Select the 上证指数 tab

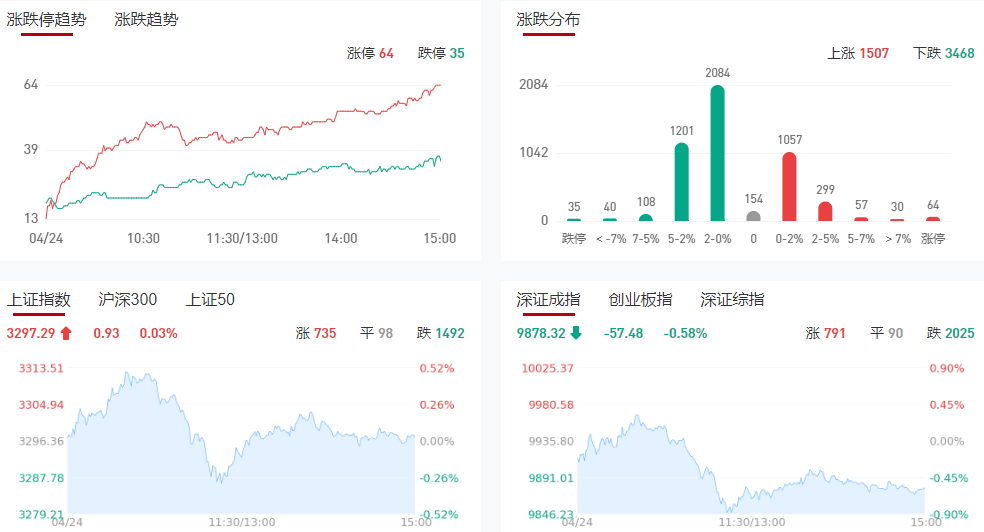[x=39, y=299]
